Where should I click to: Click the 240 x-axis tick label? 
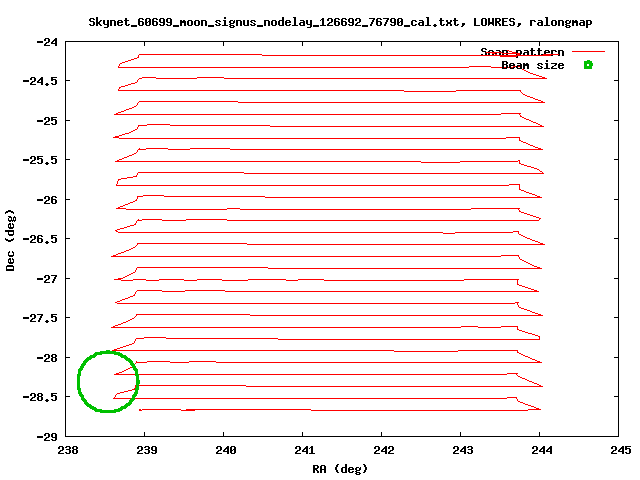click(226, 450)
